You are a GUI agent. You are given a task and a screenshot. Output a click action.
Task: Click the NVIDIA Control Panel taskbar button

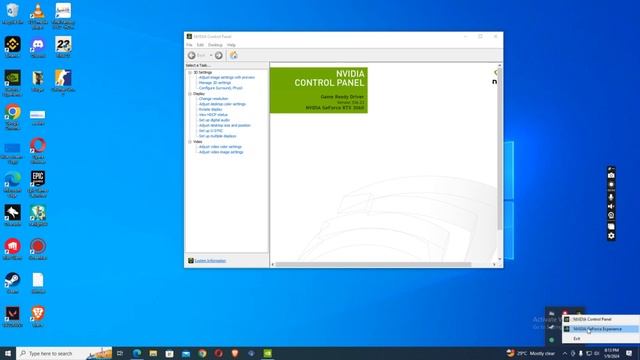click(267, 353)
